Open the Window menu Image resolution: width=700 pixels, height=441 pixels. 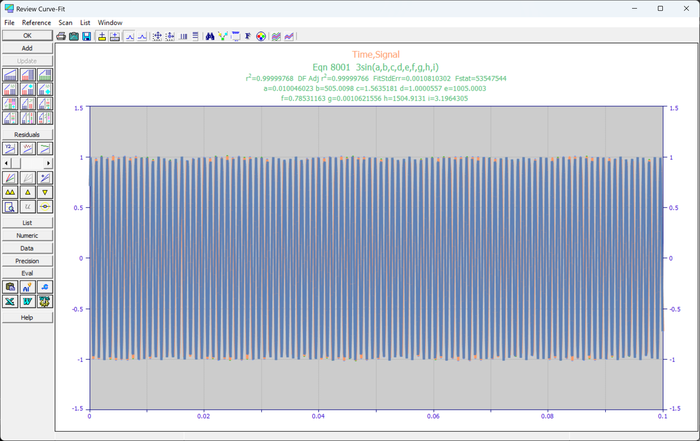click(x=110, y=23)
